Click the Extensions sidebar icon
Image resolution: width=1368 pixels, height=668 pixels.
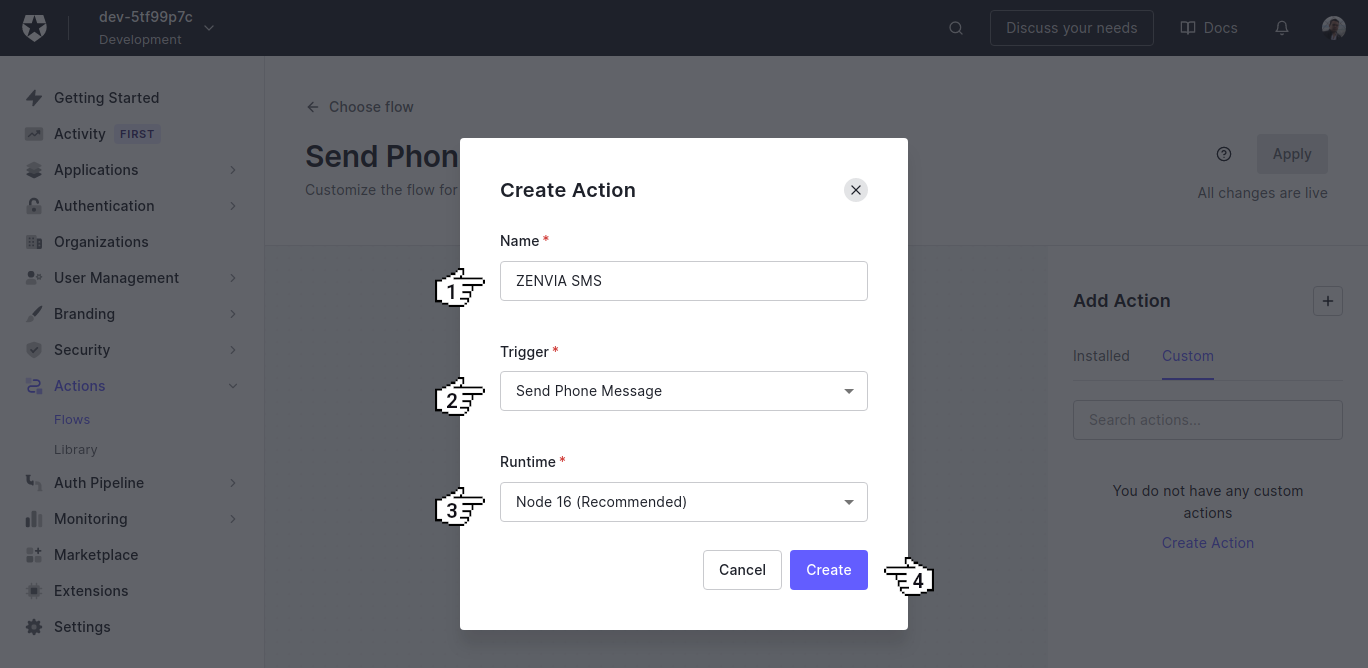pos(33,590)
